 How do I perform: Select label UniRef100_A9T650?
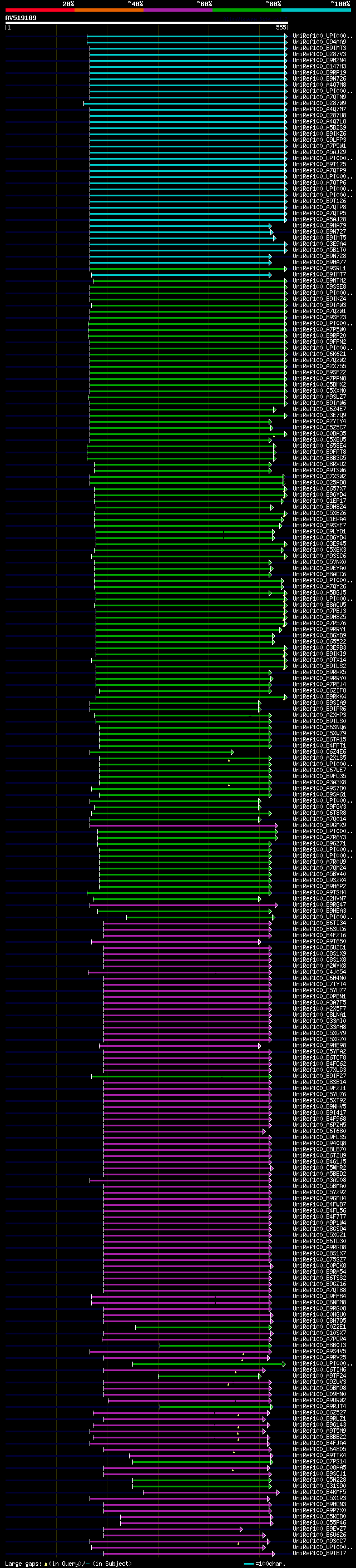point(319,942)
